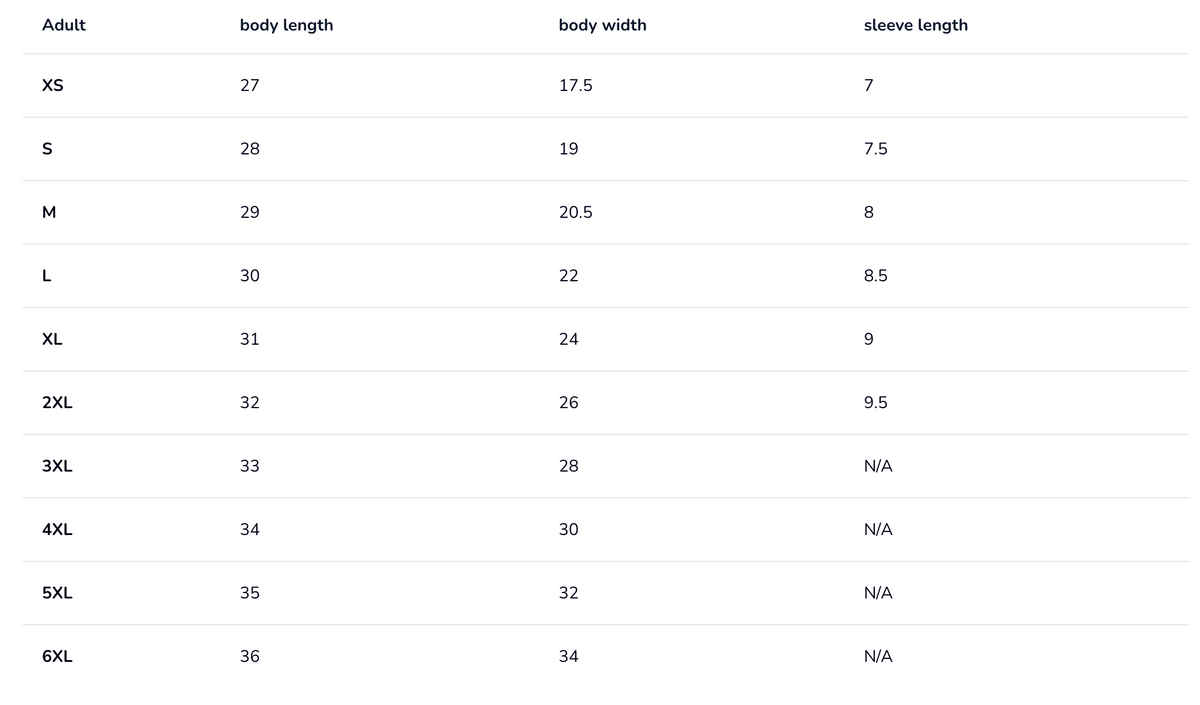Click the 6XL size row label

tap(57, 657)
